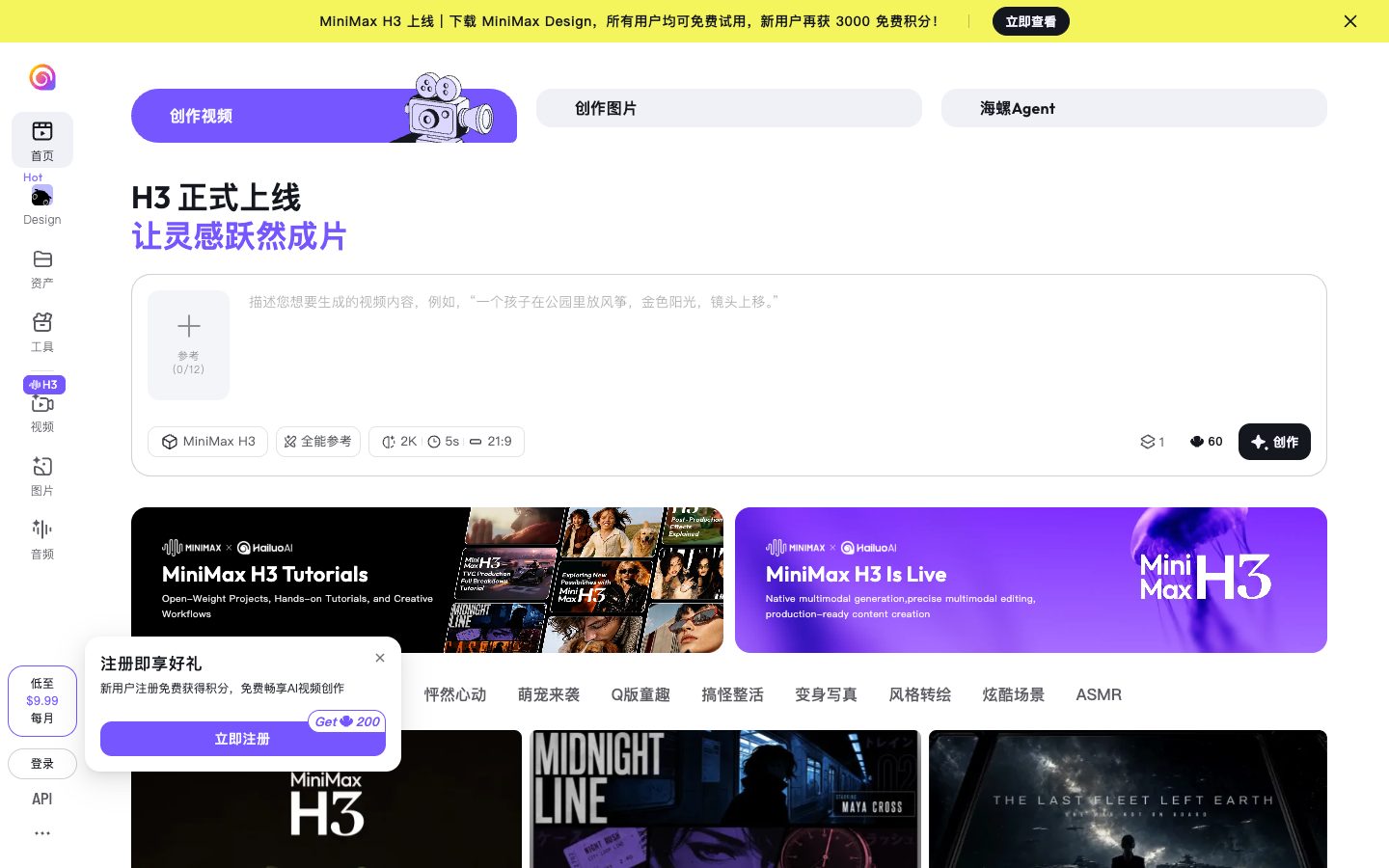Click the purple text 让灵感跃然成片
The width and height of the screenshot is (1389, 868).
coord(239,236)
